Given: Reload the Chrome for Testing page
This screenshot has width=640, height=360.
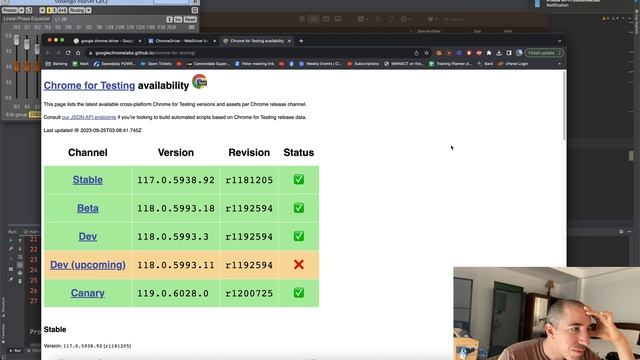Looking at the screenshot, I should click(x=68, y=53).
